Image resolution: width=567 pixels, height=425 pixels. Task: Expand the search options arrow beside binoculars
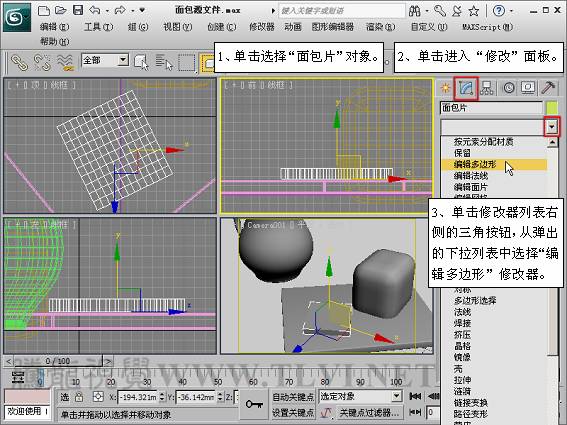tap(427, 11)
